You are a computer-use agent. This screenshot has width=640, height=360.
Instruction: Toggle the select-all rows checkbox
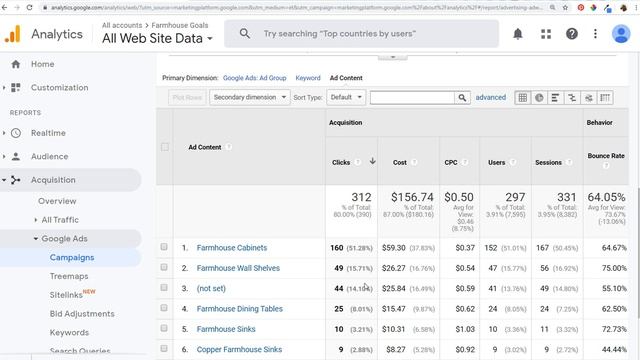click(164, 147)
